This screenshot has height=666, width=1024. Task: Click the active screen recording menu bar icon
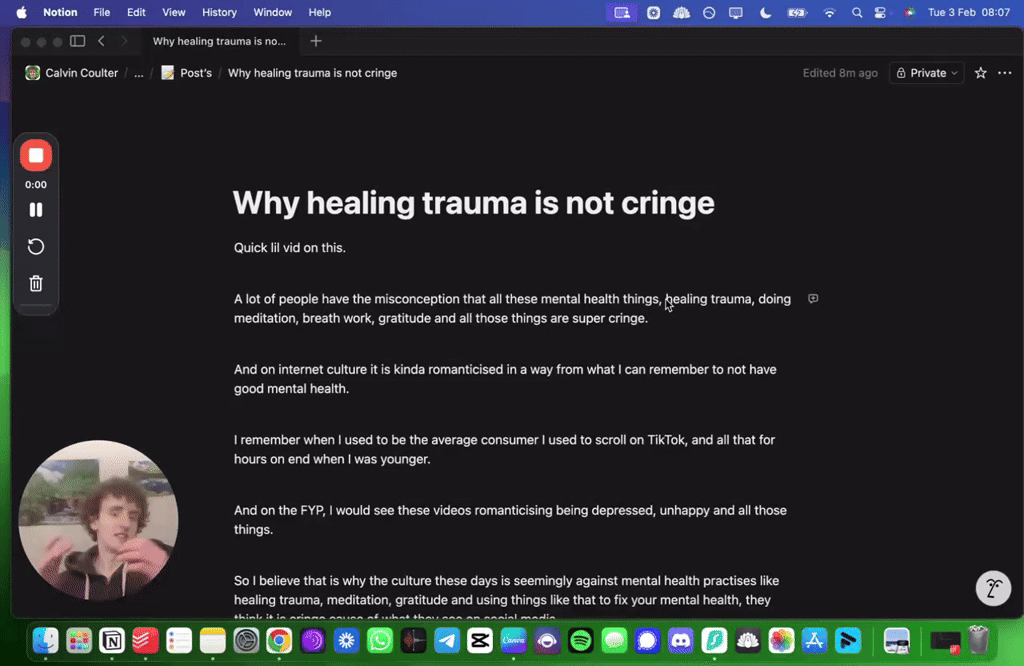point(621,12)
